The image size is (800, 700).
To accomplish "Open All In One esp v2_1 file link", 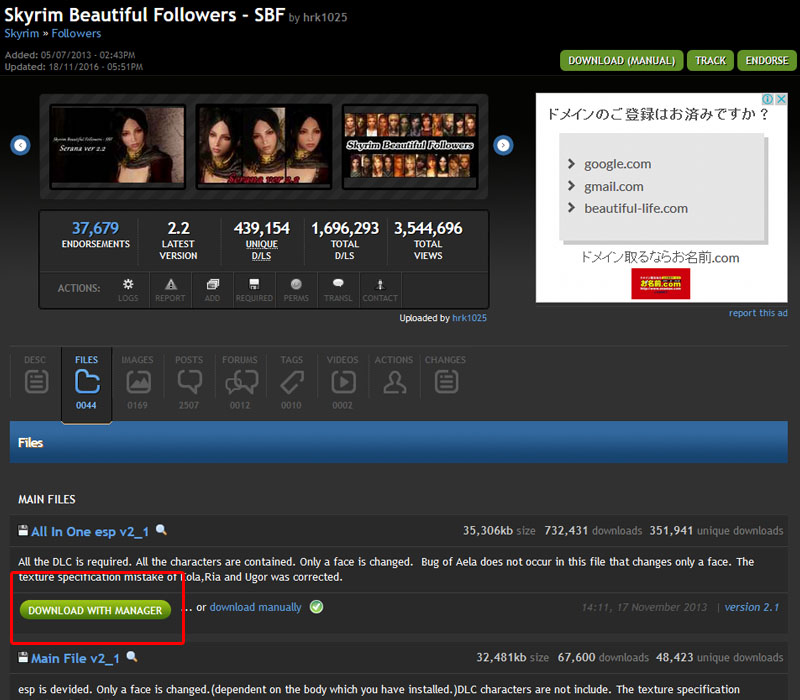I will (90, 532).
